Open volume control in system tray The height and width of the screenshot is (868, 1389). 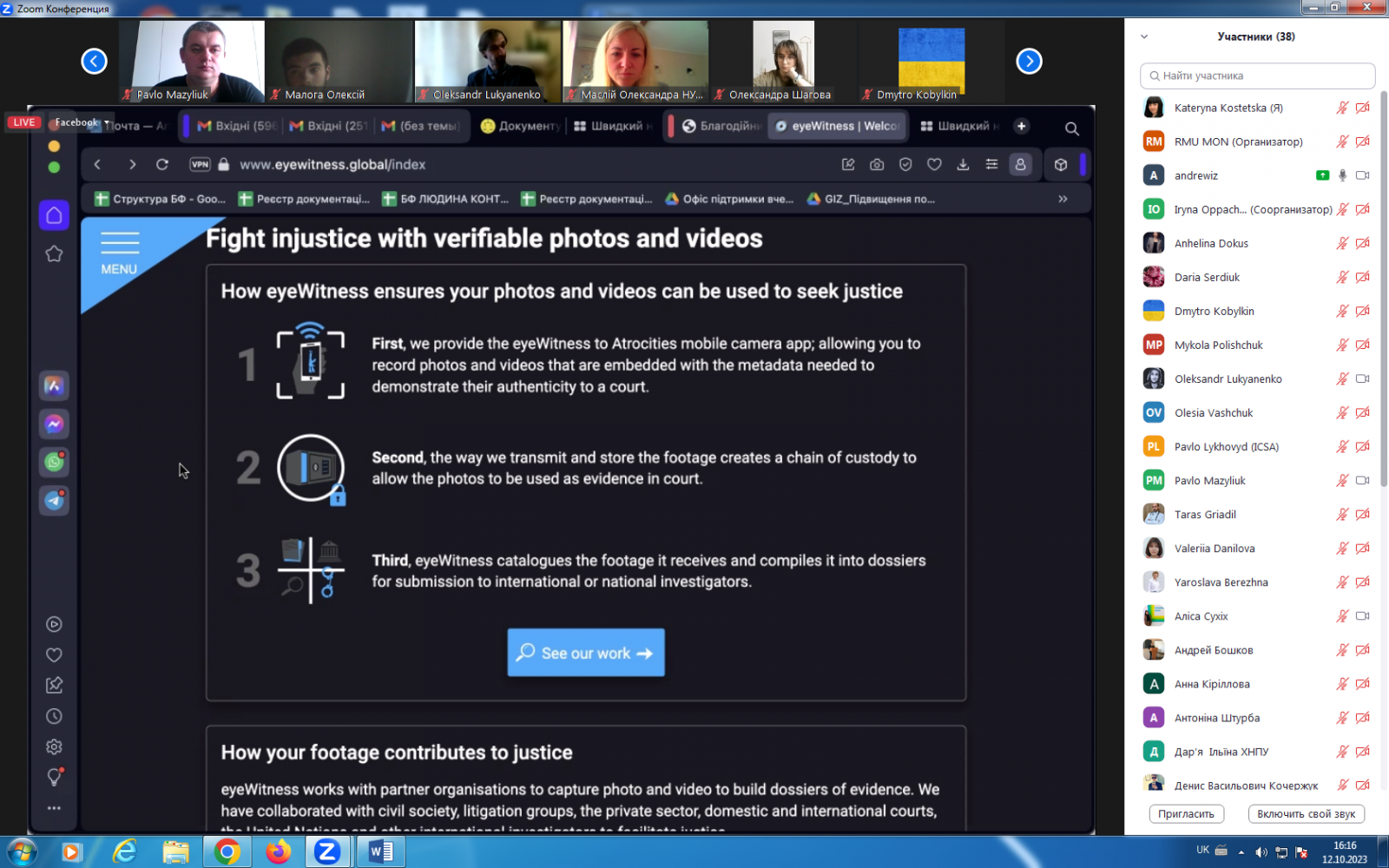pos(1261,852)
